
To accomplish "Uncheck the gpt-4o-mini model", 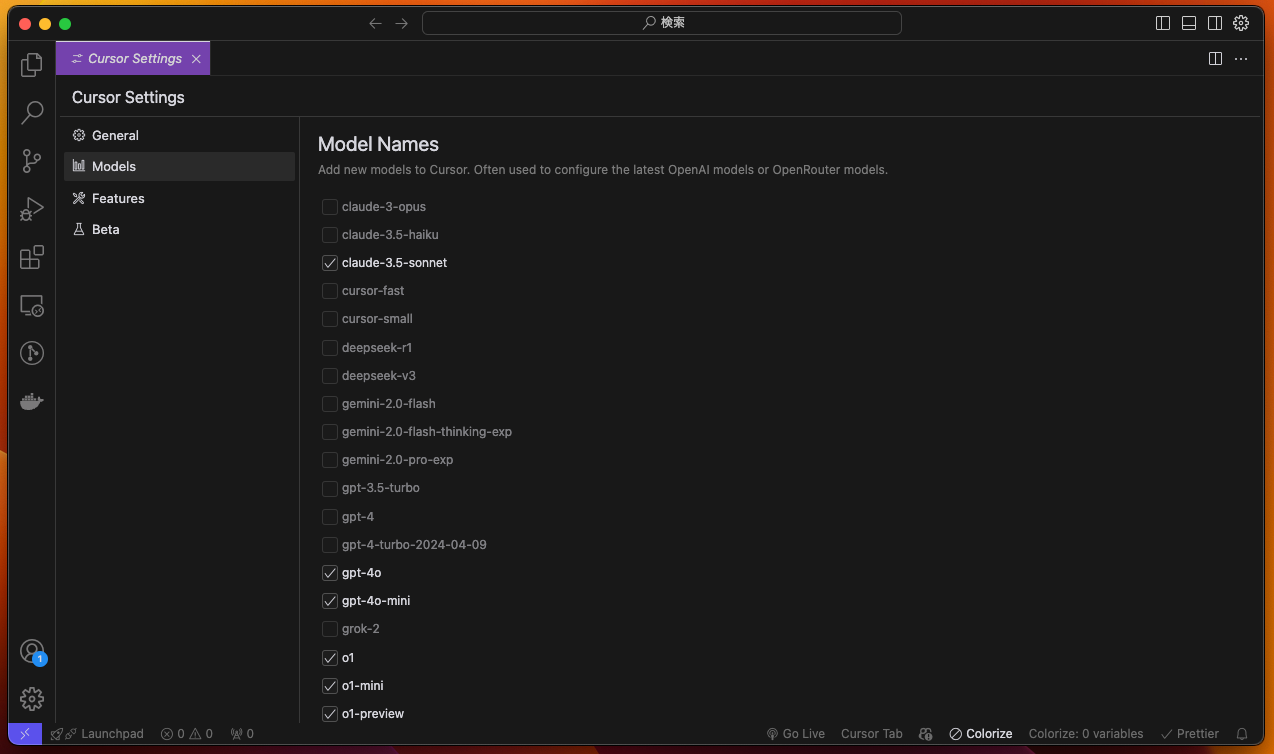I will pos(329,601).
